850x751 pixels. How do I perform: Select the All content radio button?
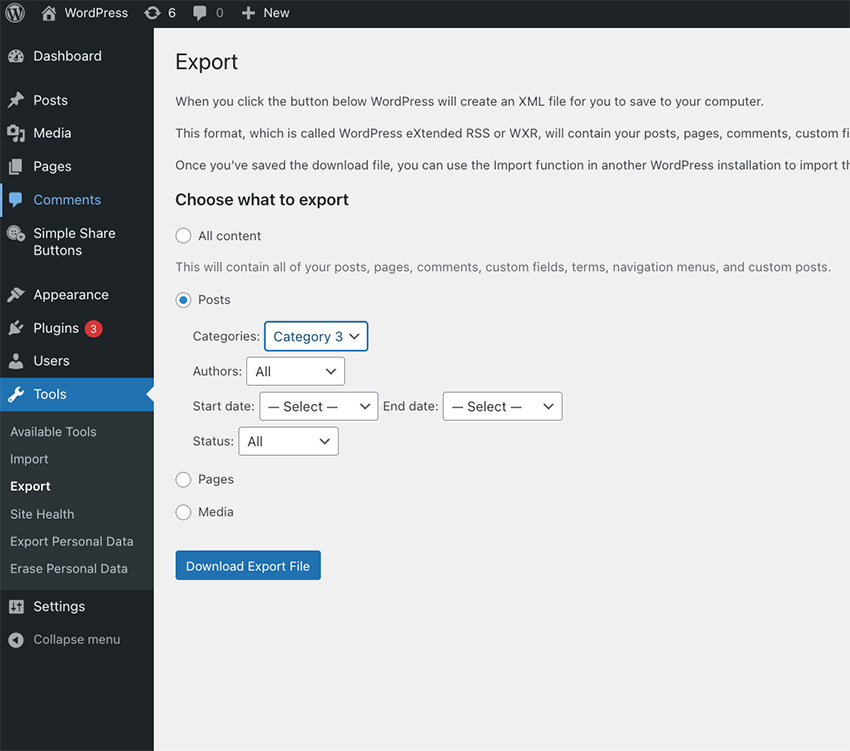point(182,236)
